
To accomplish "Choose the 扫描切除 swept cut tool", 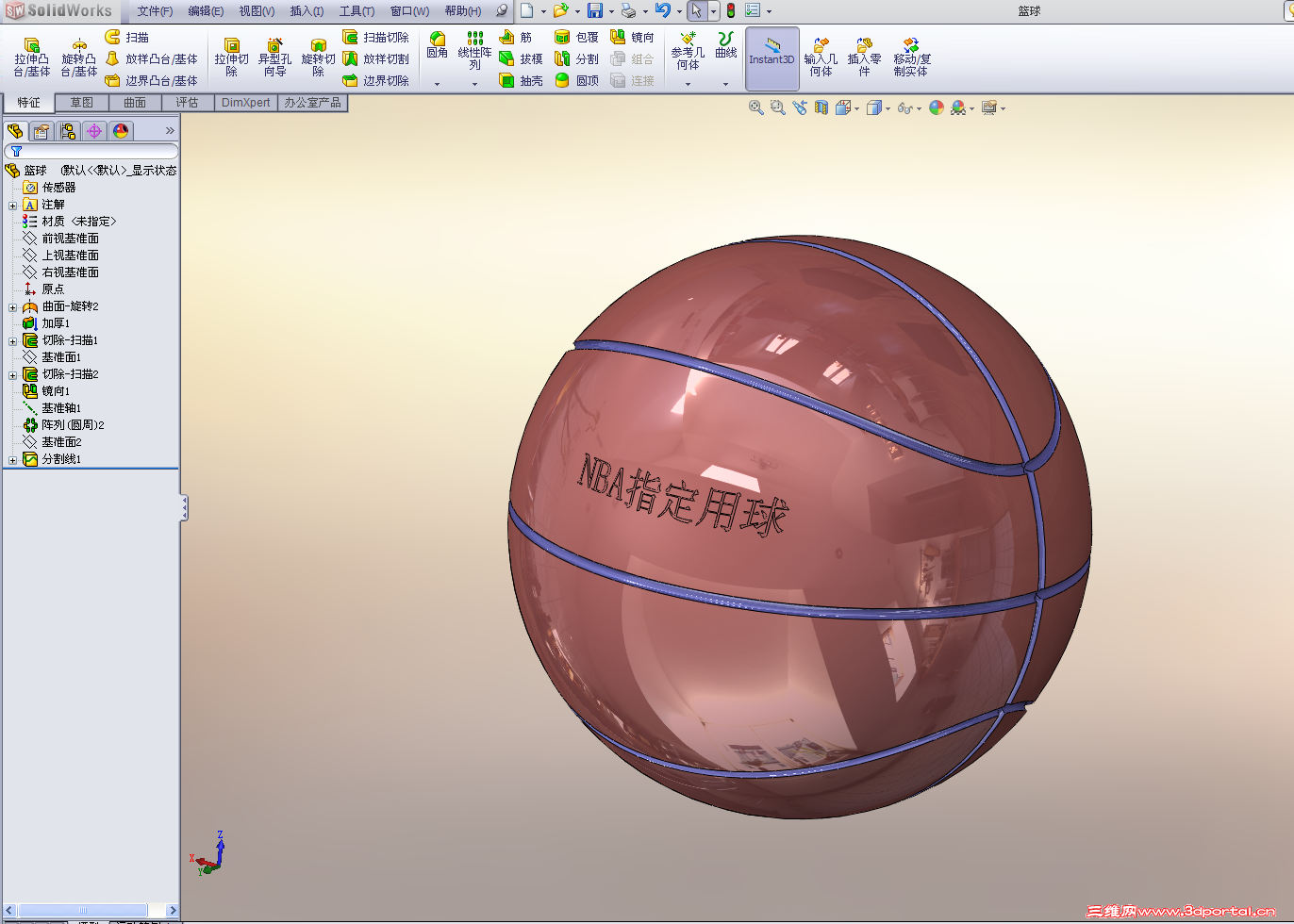I will click(375, 37).
